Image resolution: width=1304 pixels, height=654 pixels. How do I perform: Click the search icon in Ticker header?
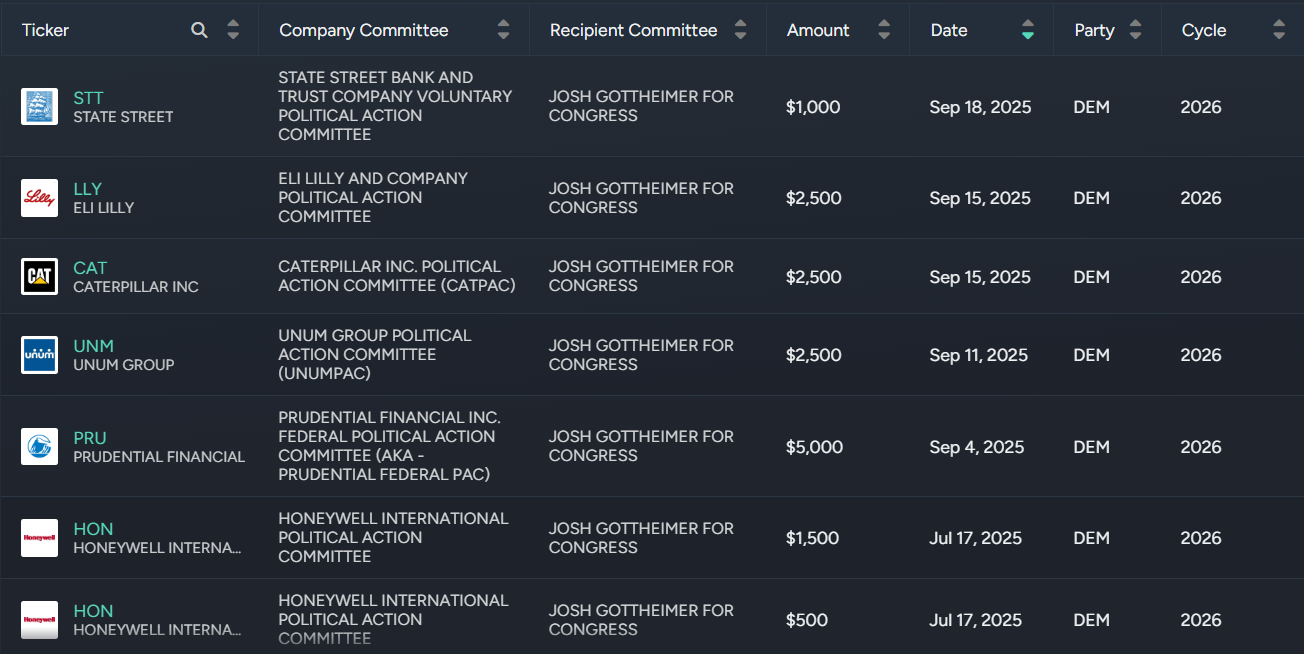pos(199,30)
